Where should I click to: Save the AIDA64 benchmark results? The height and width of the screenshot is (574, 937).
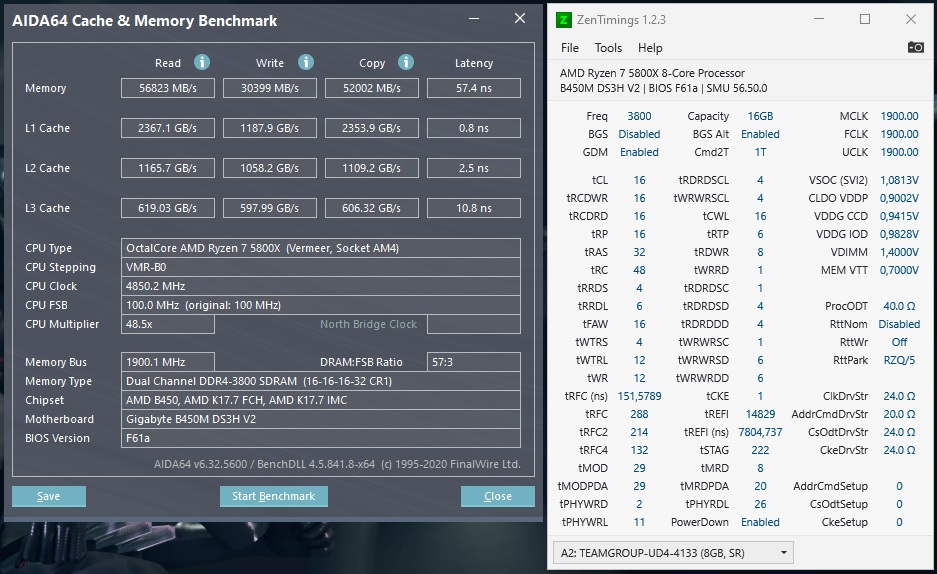pos(48,496)
